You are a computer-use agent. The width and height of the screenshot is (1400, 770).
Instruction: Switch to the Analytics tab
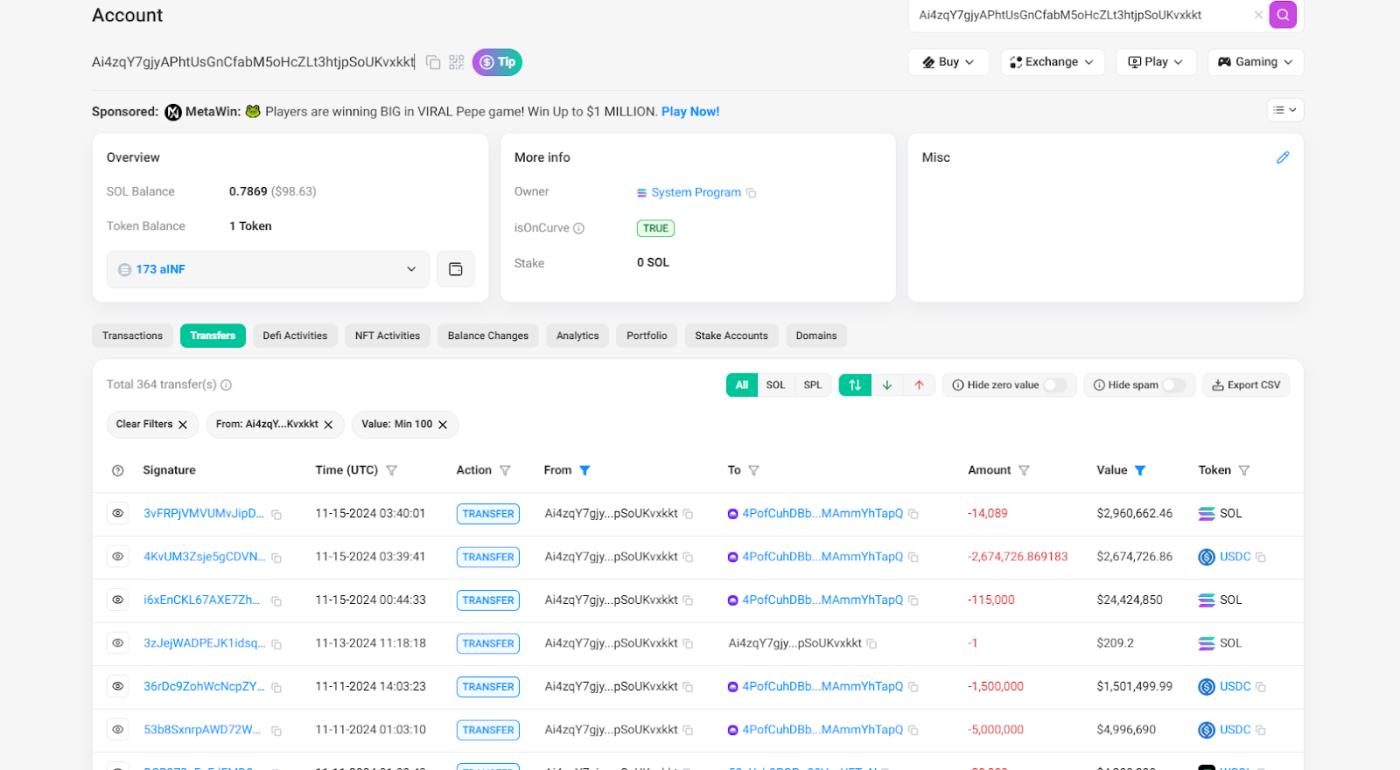pos(577,335)
